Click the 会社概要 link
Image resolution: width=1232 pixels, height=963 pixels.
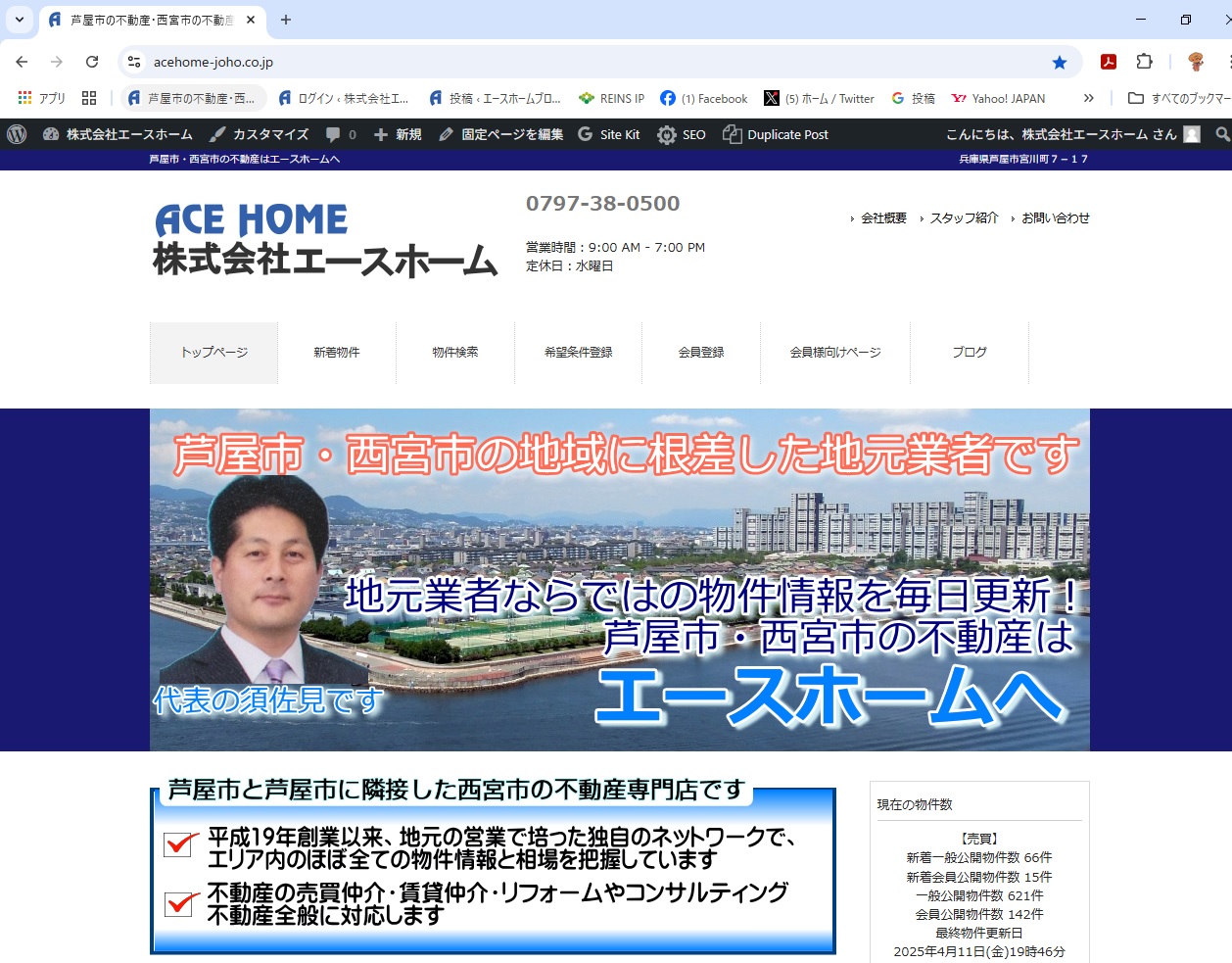click(883, 218)
